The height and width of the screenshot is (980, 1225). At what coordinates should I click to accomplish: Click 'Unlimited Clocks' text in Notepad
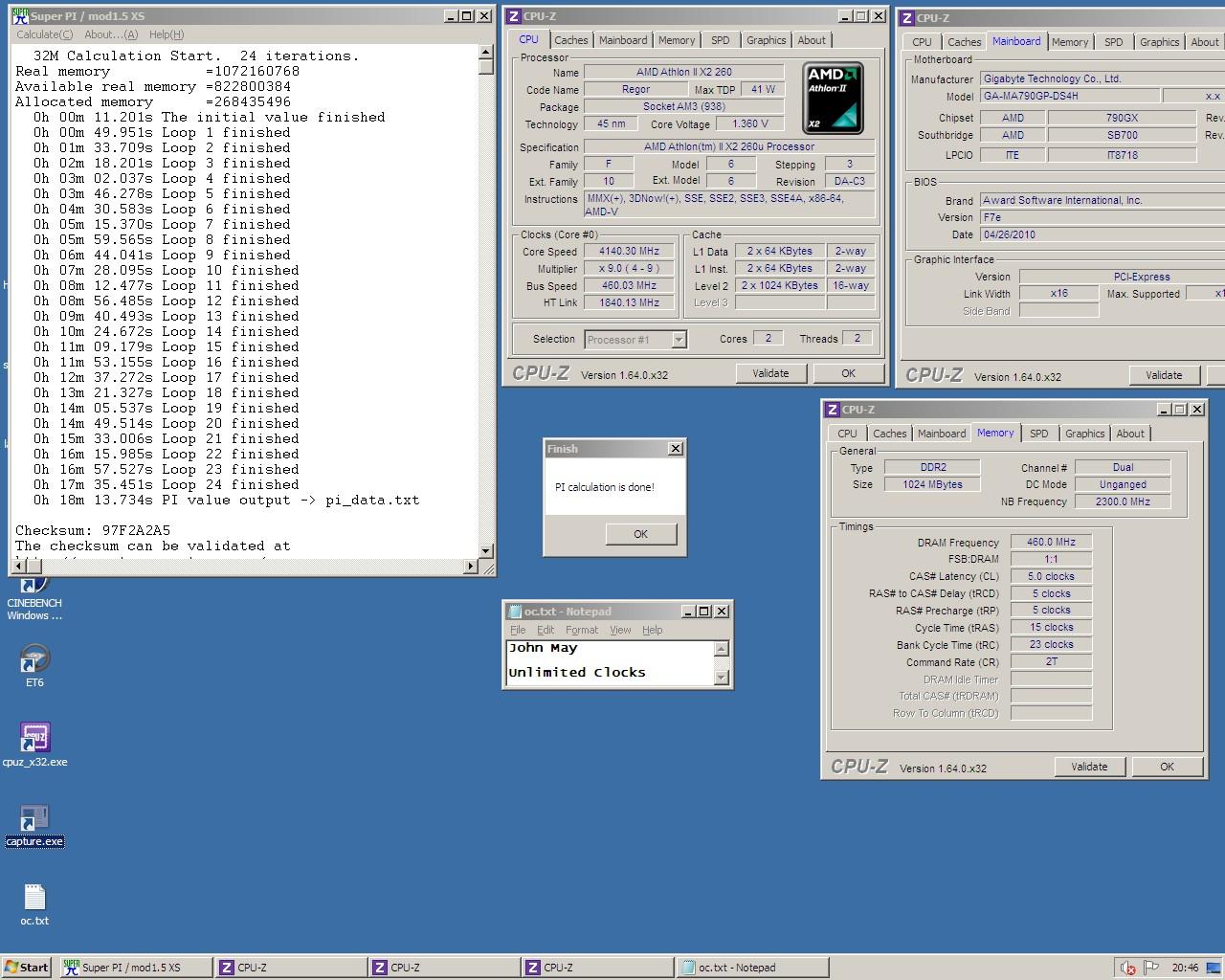577,673
